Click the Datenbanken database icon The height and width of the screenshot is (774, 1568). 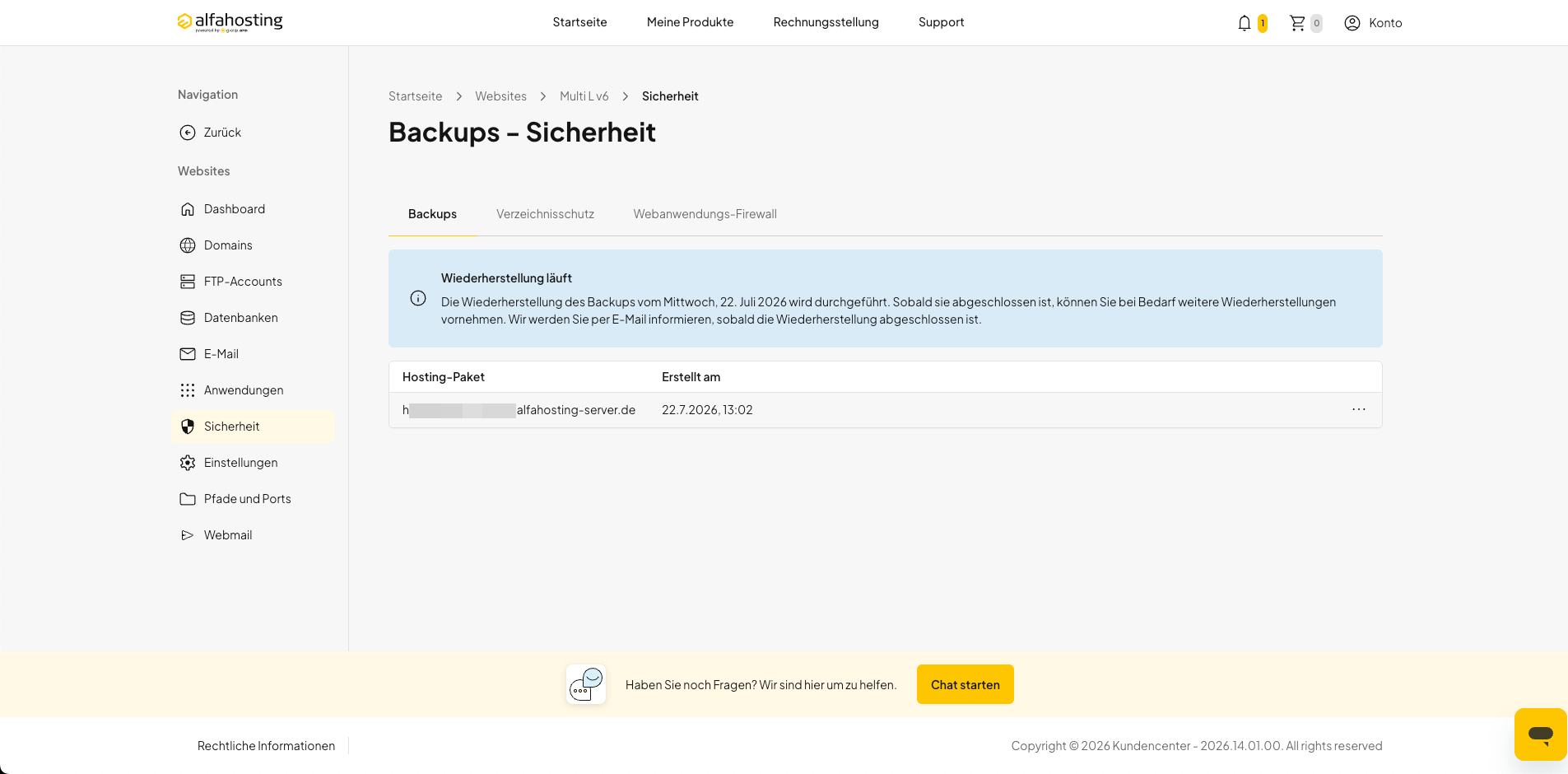point(188,318)
